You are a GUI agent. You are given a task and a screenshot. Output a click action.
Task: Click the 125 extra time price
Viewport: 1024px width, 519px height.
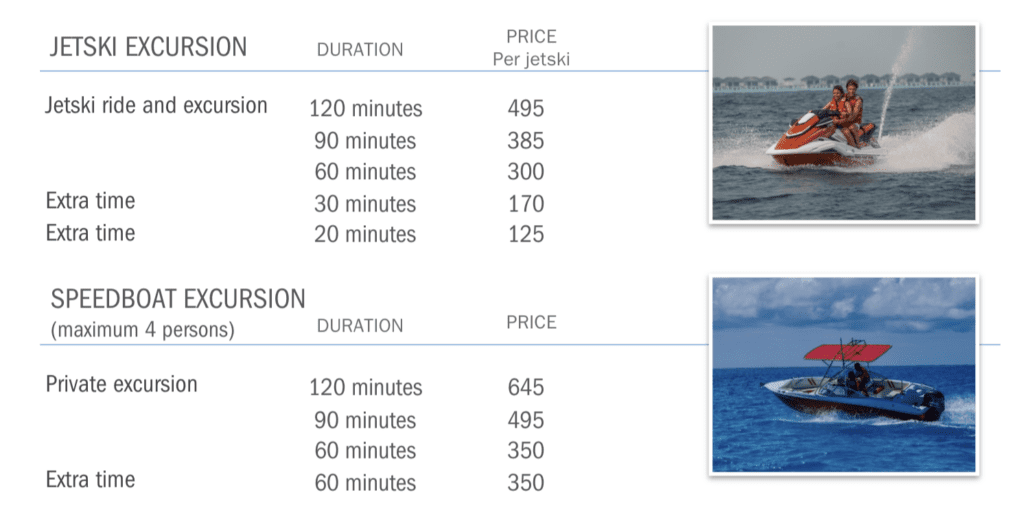pos(525,235)
